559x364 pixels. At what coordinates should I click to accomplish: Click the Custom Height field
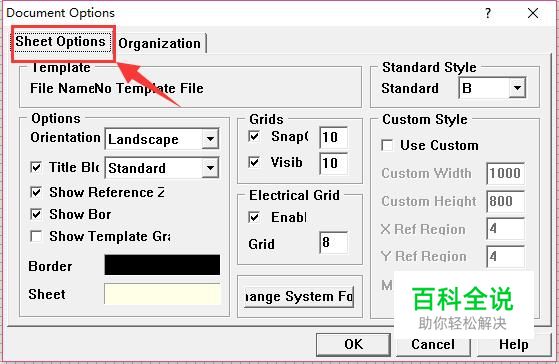pyautogui.click(x=506, y=201)
